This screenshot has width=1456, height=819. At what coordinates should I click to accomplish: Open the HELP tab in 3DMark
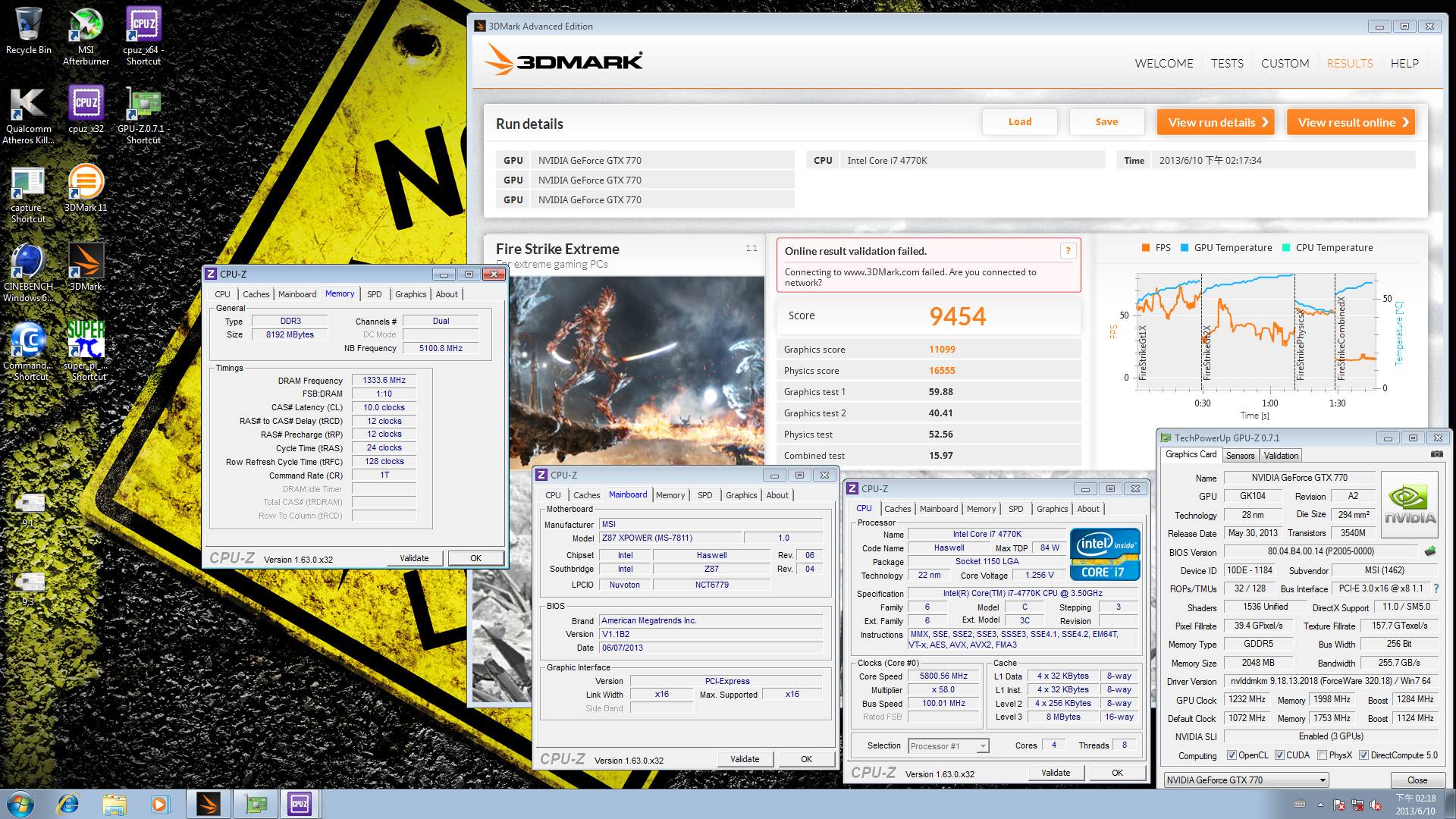[1404, 64]
